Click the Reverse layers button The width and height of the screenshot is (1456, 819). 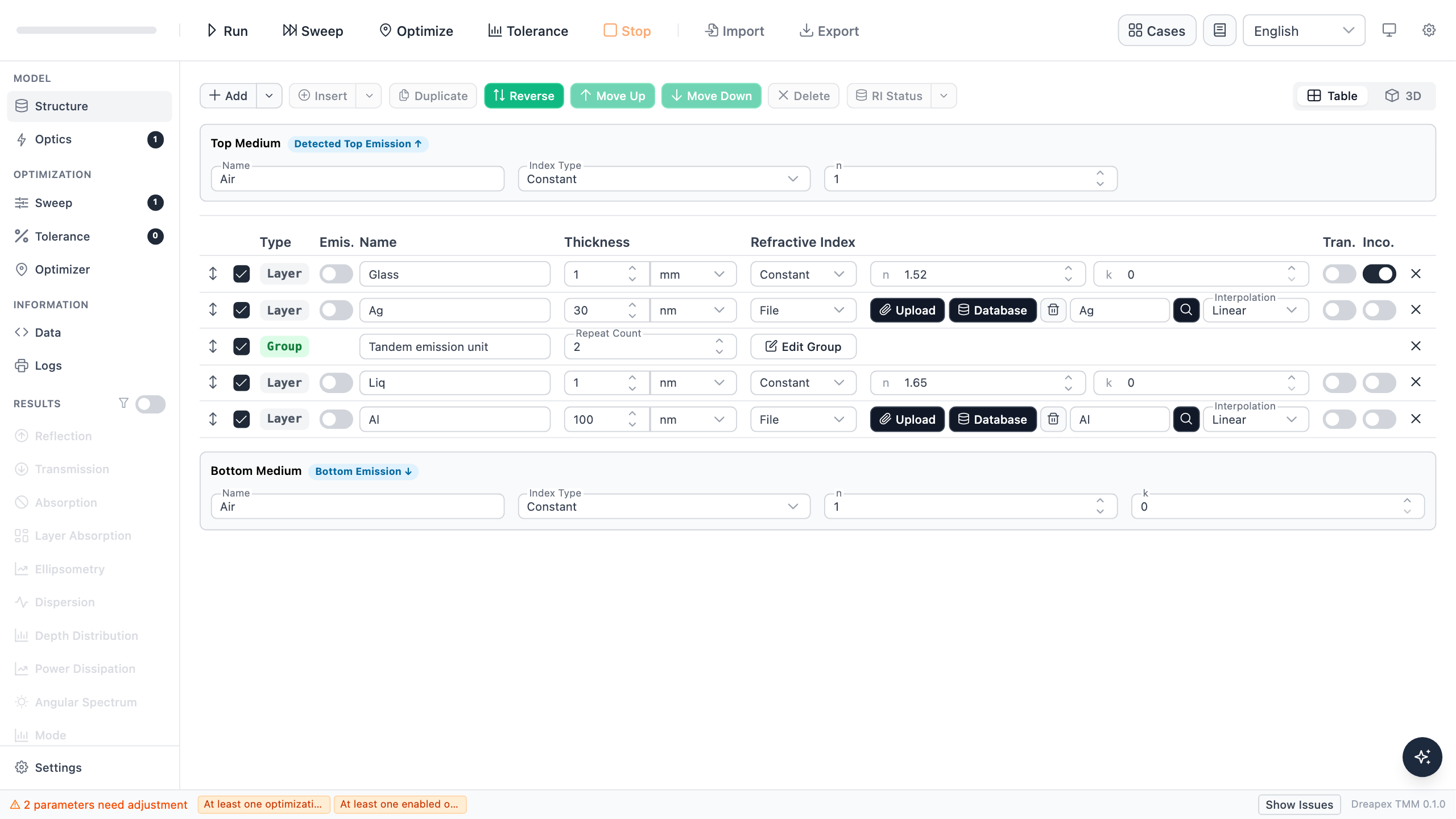[x=524, y=96]
